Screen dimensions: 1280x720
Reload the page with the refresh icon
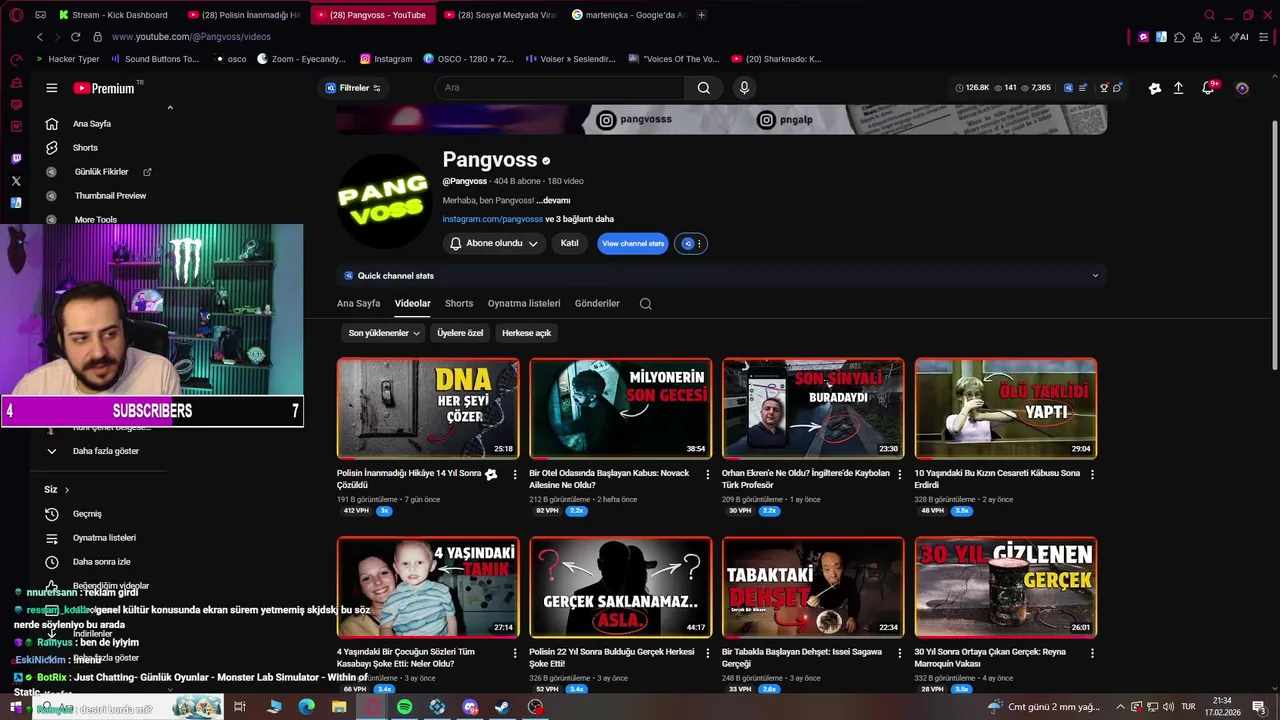click(75, 37)
